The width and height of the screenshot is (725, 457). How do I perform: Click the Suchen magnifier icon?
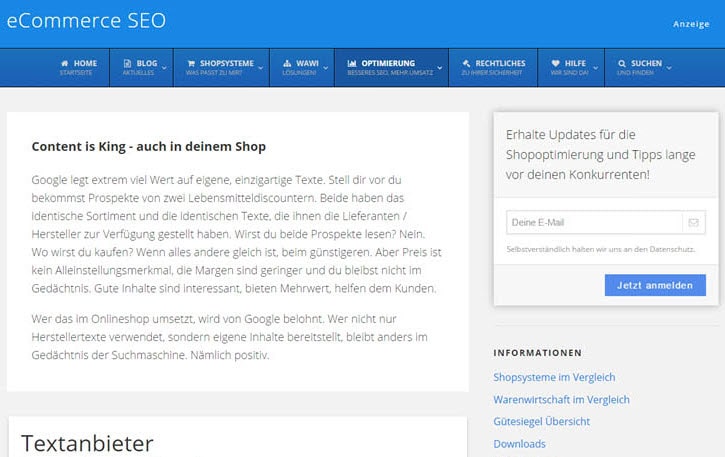(x=622, y=62)
